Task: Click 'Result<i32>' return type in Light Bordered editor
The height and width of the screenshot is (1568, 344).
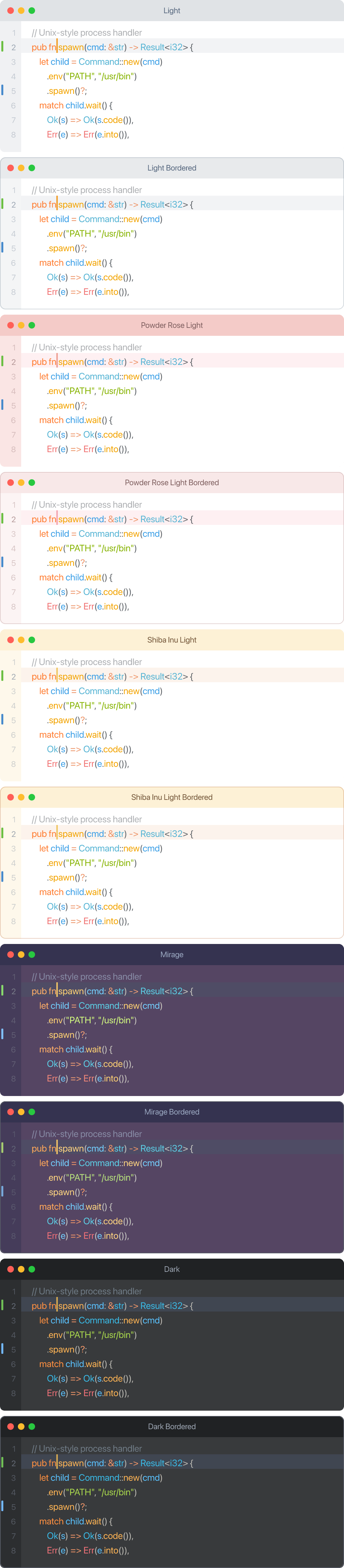Action: [x=164, y=205]
